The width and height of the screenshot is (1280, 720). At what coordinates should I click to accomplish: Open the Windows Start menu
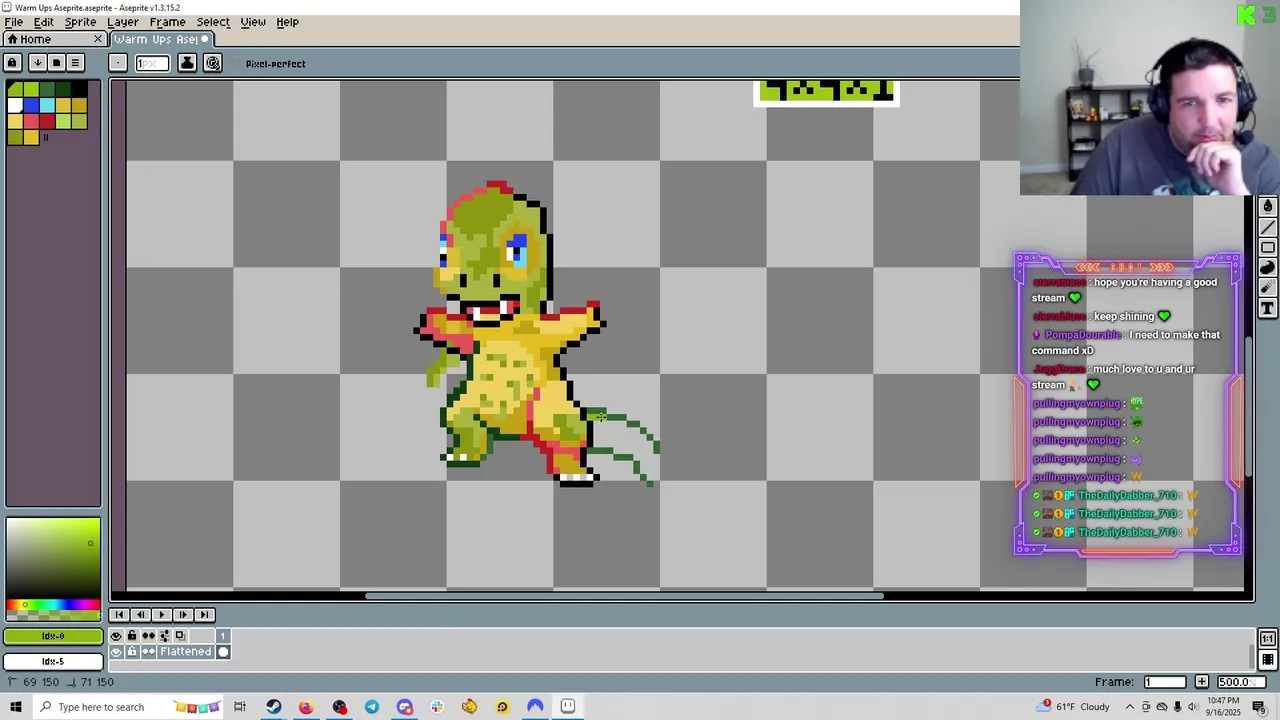coord(15,707)
